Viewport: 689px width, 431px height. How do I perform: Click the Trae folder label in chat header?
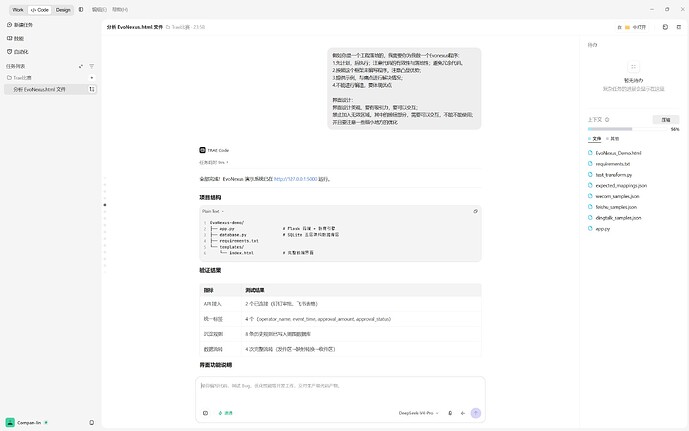click(178, 27)
